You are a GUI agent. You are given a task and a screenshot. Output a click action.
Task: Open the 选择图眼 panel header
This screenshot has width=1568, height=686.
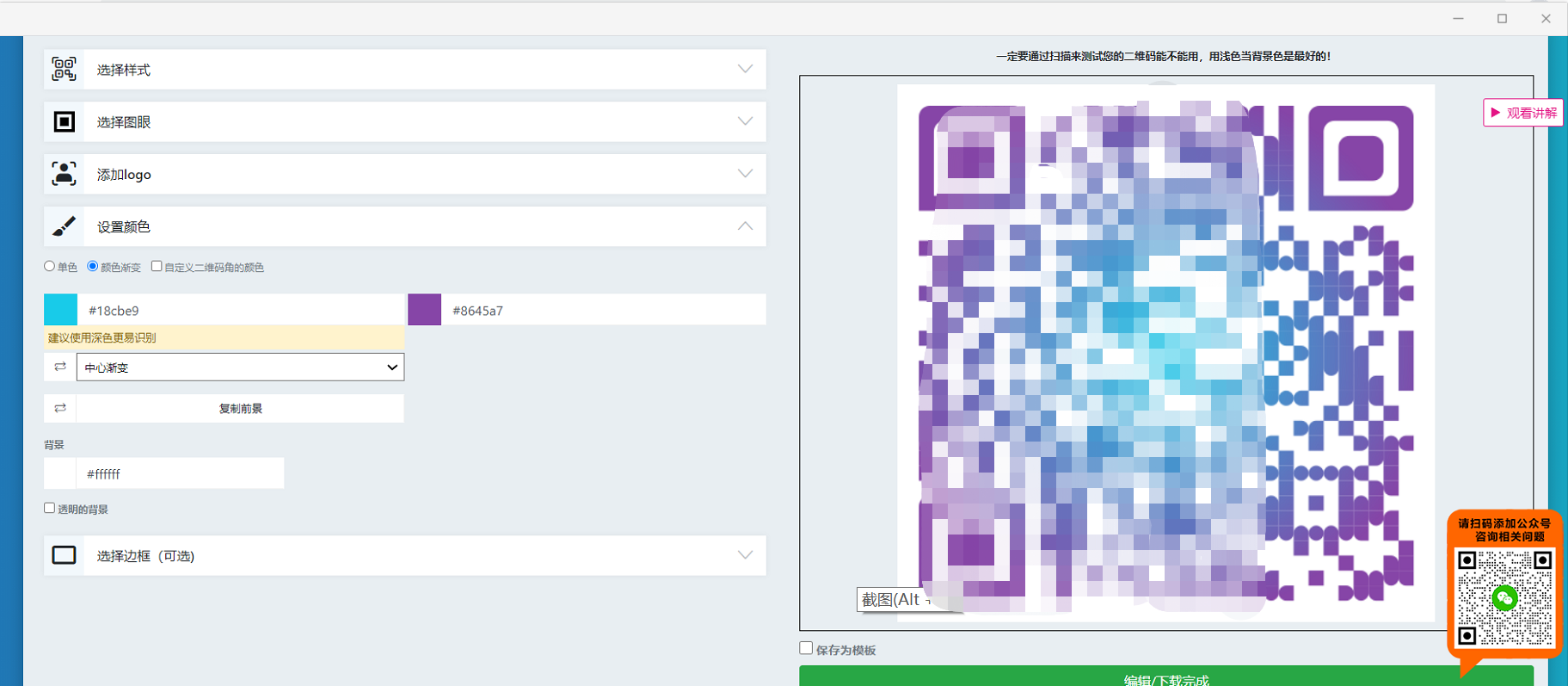tap(404, 121)
